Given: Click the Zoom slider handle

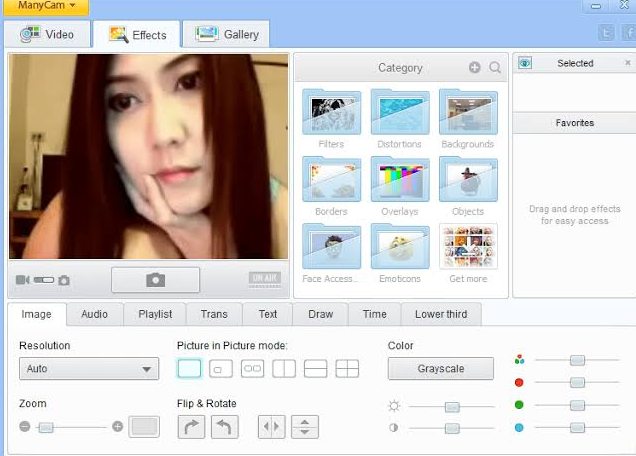Looking at the screenshot, I should pyautogui.click(x=46, y=427).
